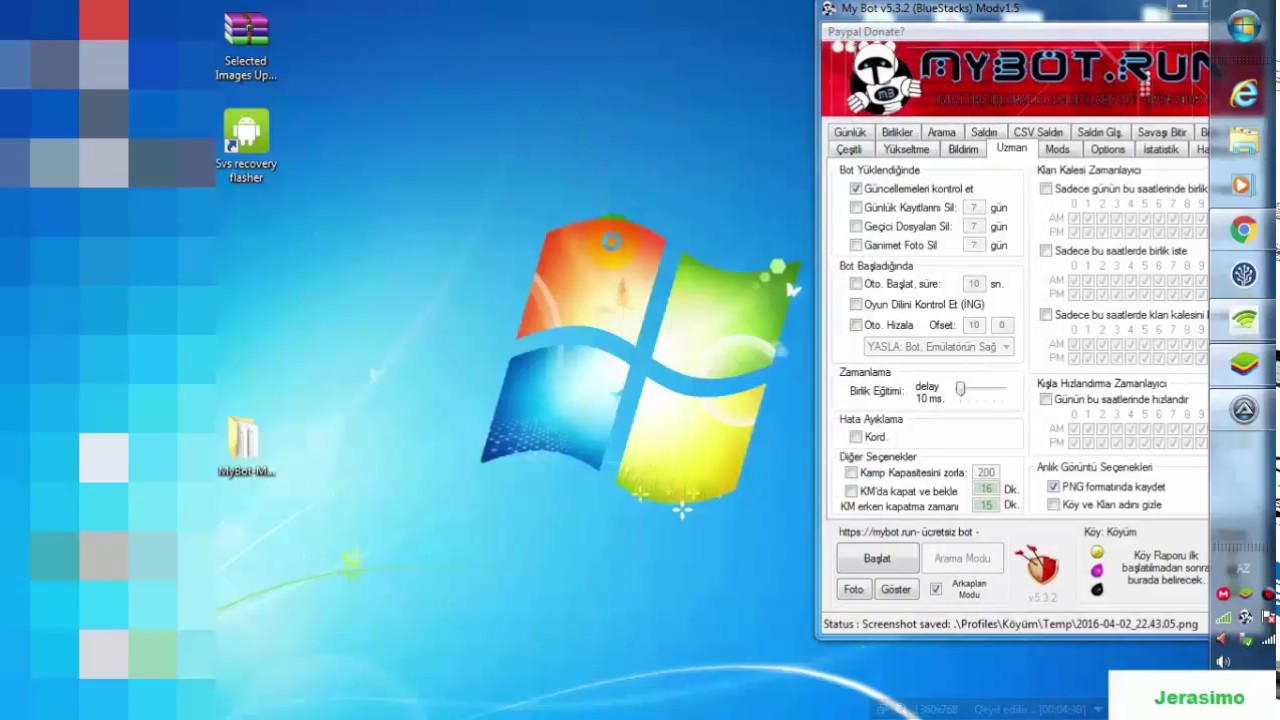The width and height of the screenshot is (1280, 720).
Task: Click the red M tray icon
Action: 1223,594
